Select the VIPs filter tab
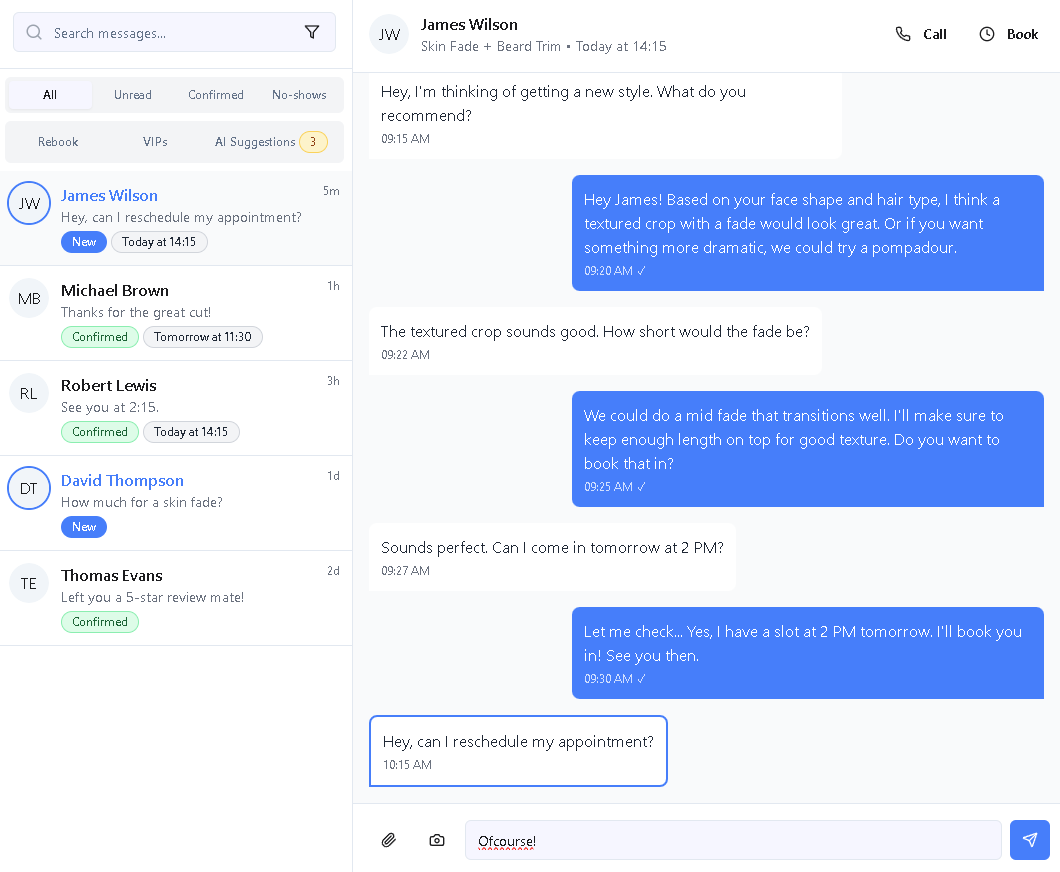1060x872 pixels. point(155,142)
